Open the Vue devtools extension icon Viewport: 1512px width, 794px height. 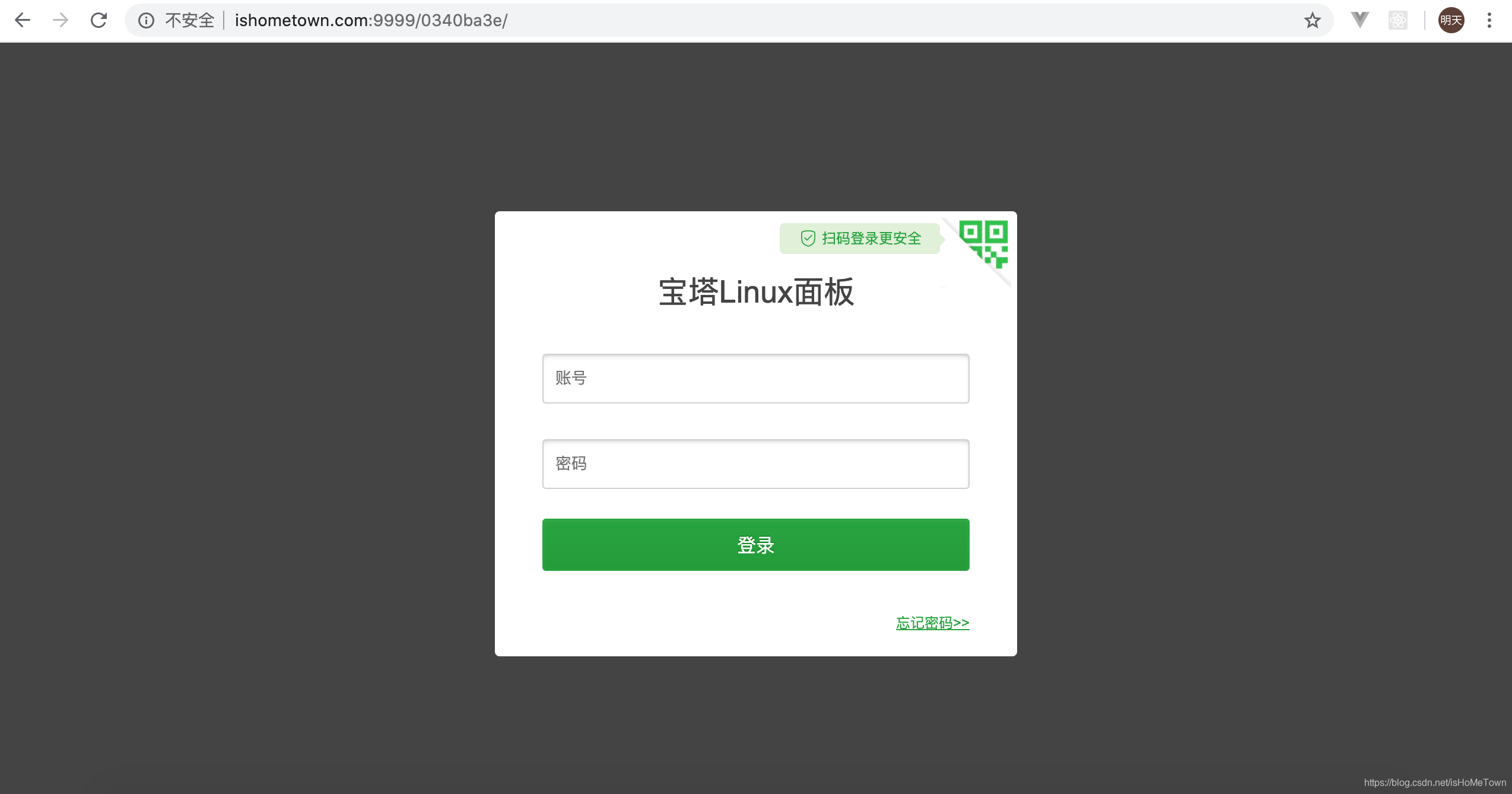[x=1359, y=20]
